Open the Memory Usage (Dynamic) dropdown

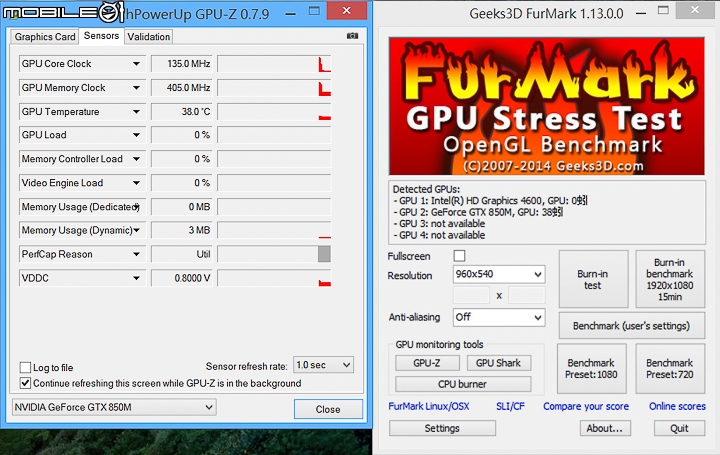point(137,230)
